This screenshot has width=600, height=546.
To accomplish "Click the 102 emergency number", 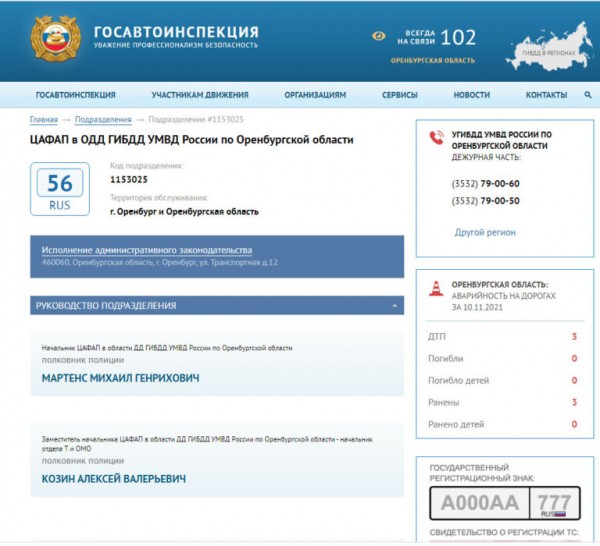I will tap(458, 37).
